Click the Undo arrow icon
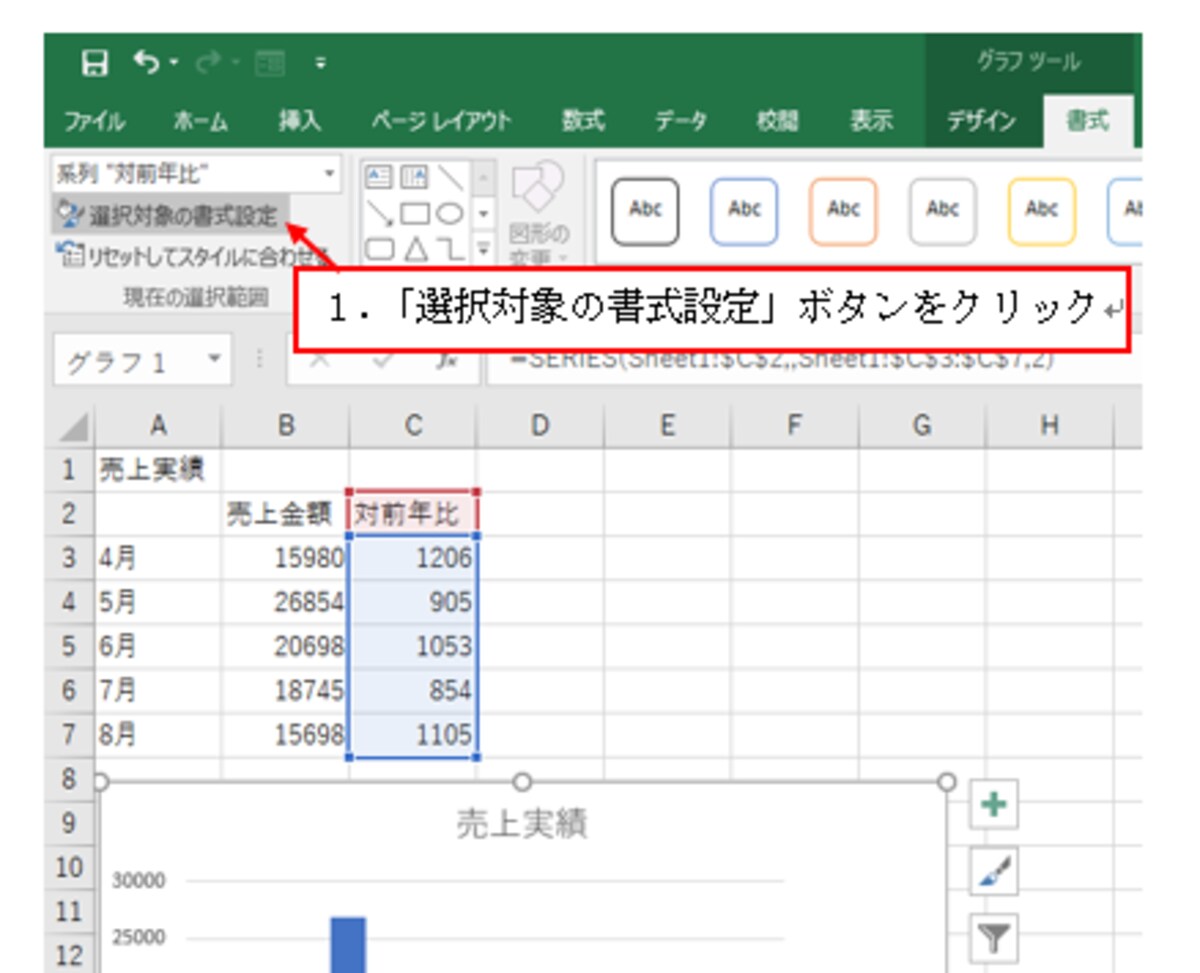1200x973 pixels. point(146,63)
